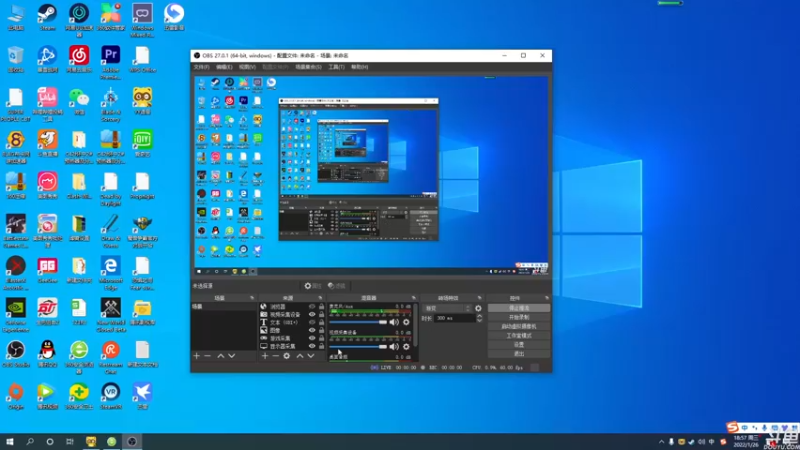The height and width of the screenshot is (450, 800).
Task: Adjust video capture device volume slider
Action: pos(358,346)
